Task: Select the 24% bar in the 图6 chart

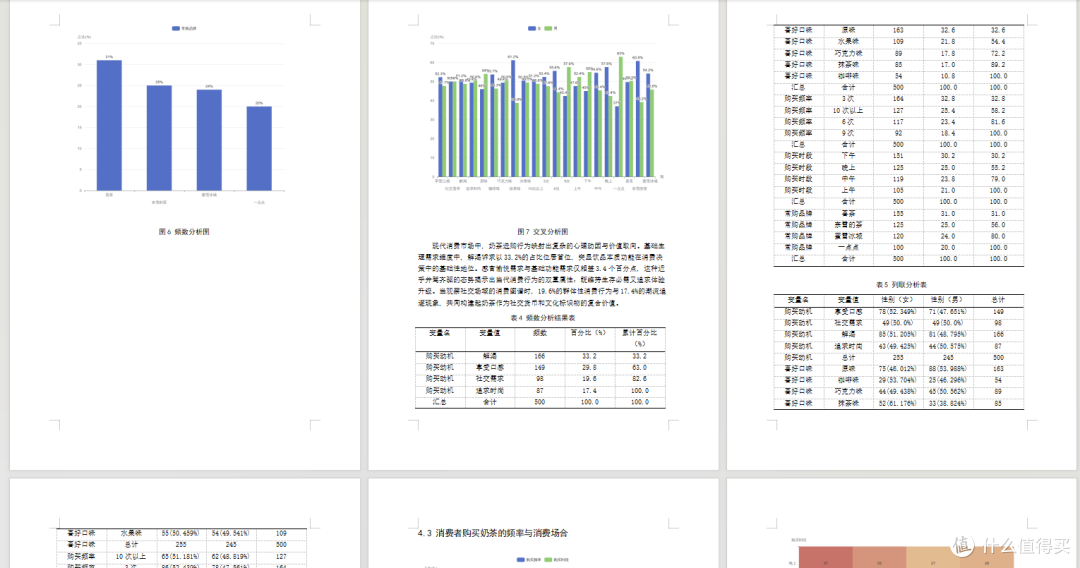Action: tap(209, 140)
